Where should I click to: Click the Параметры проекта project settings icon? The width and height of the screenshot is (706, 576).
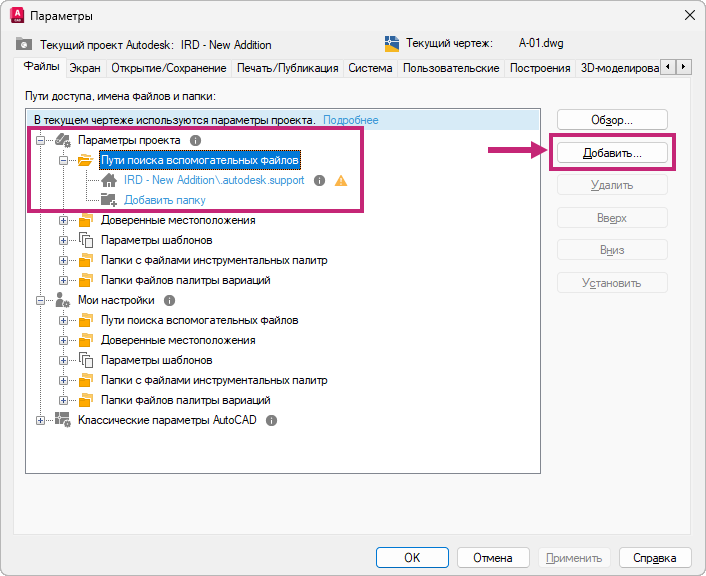tap(63, 141)
